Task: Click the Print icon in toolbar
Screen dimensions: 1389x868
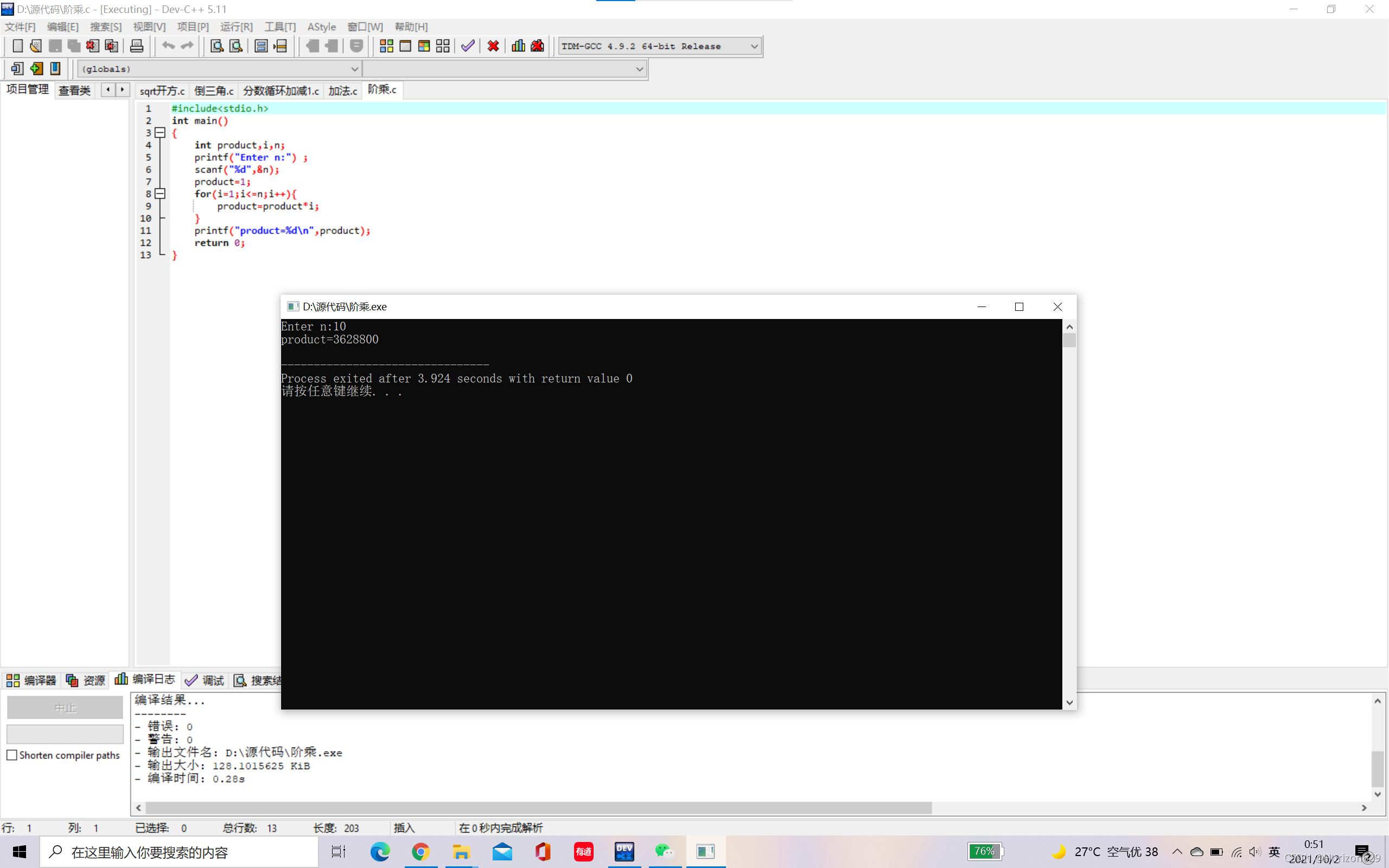Action: [137, 46]
